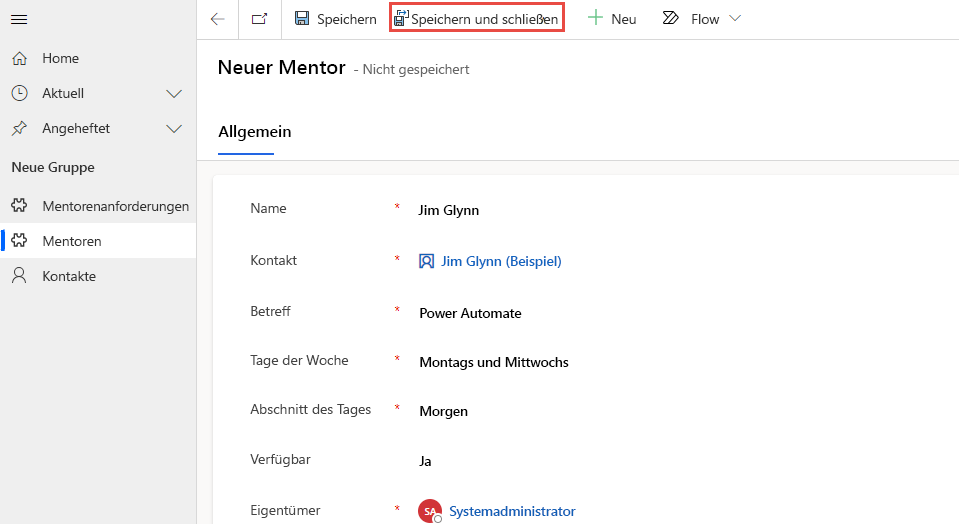Click the Speichern floppy disk icon

click(x=302, y=18)
